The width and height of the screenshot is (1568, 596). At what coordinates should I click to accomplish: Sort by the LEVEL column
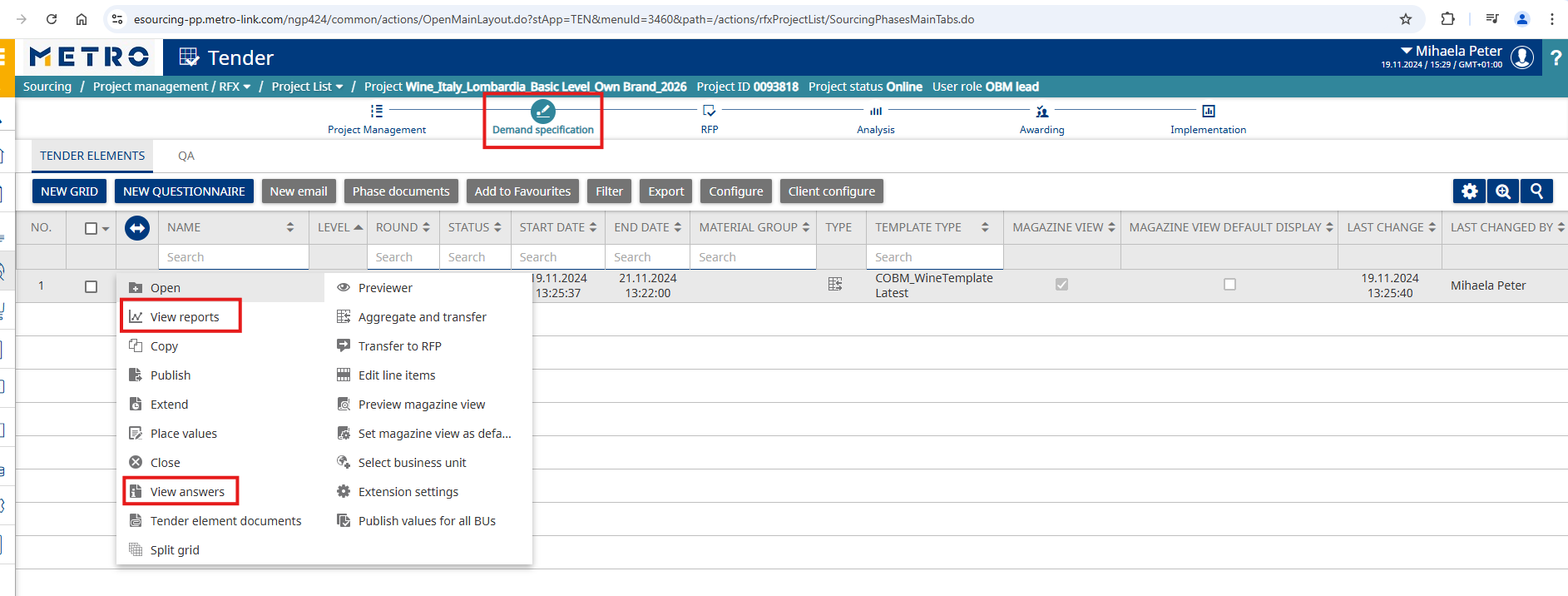pos(359,227)
